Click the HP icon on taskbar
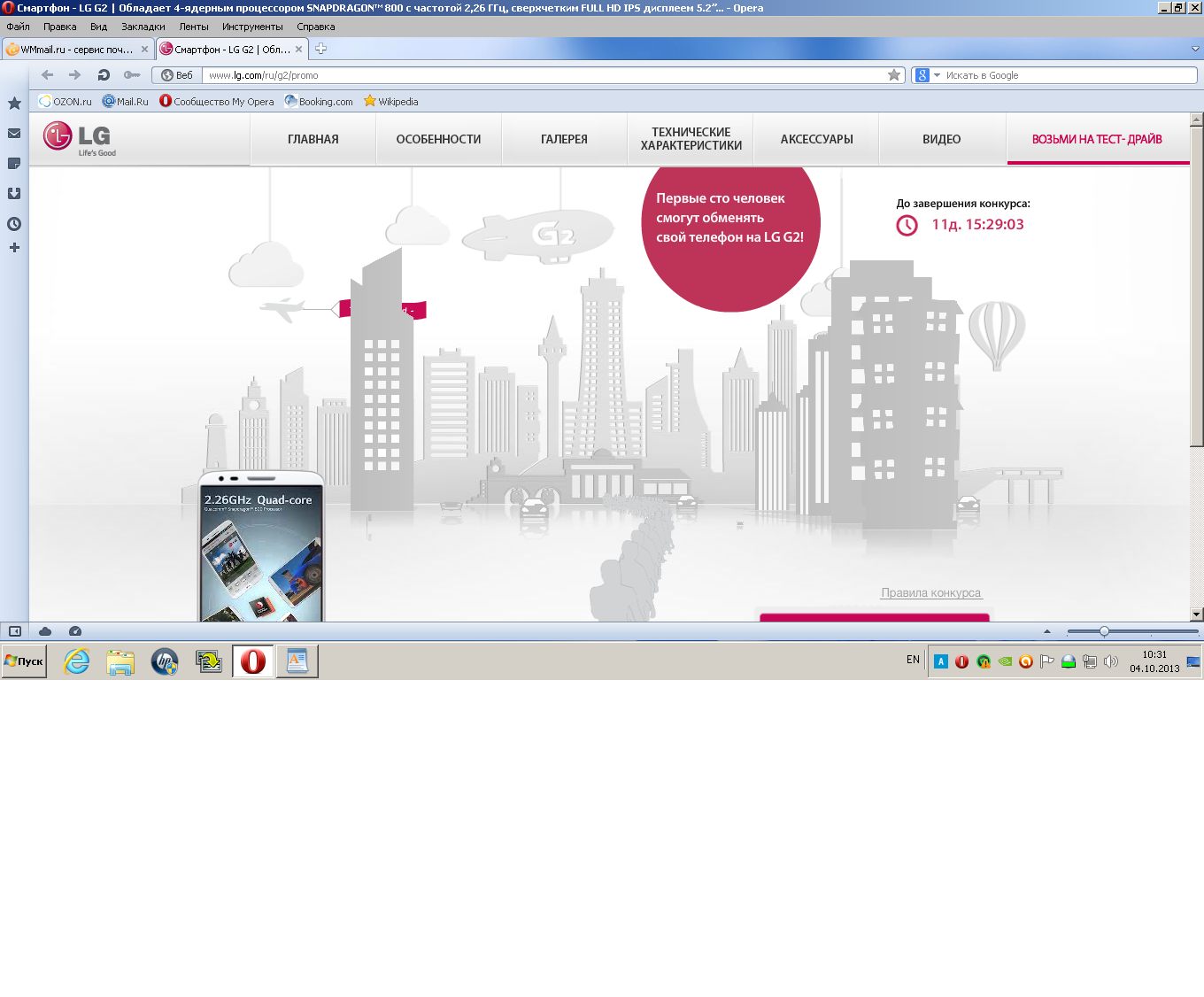 pos(165,661)
